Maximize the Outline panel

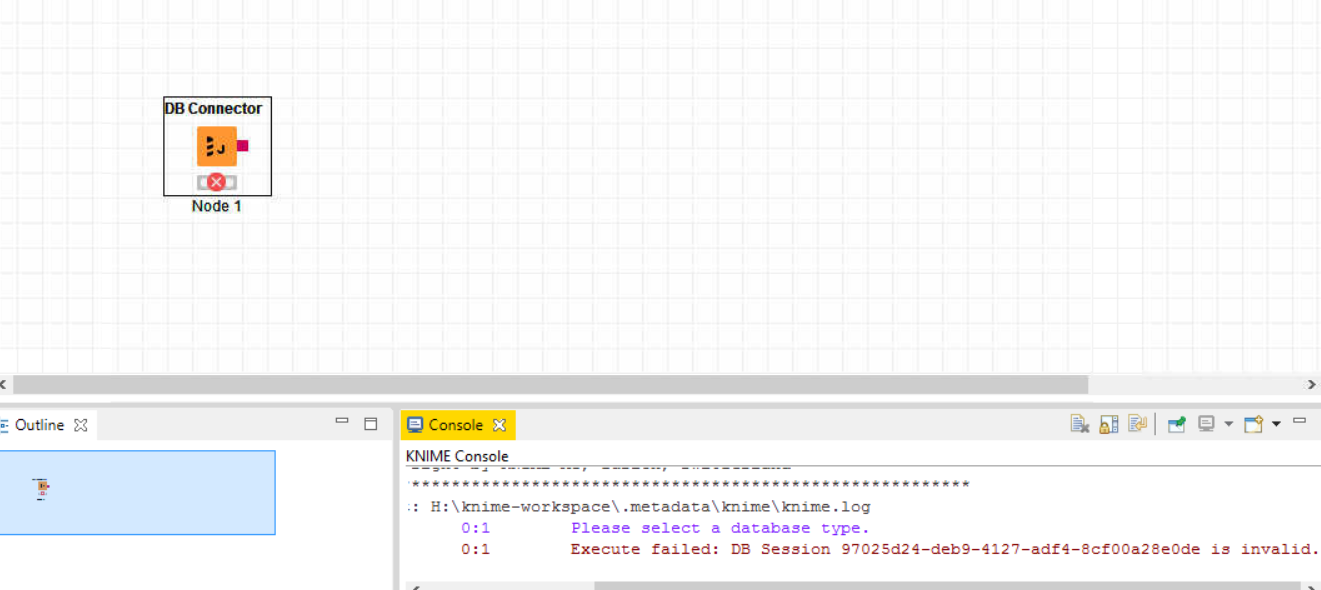(x=371, y=424)
